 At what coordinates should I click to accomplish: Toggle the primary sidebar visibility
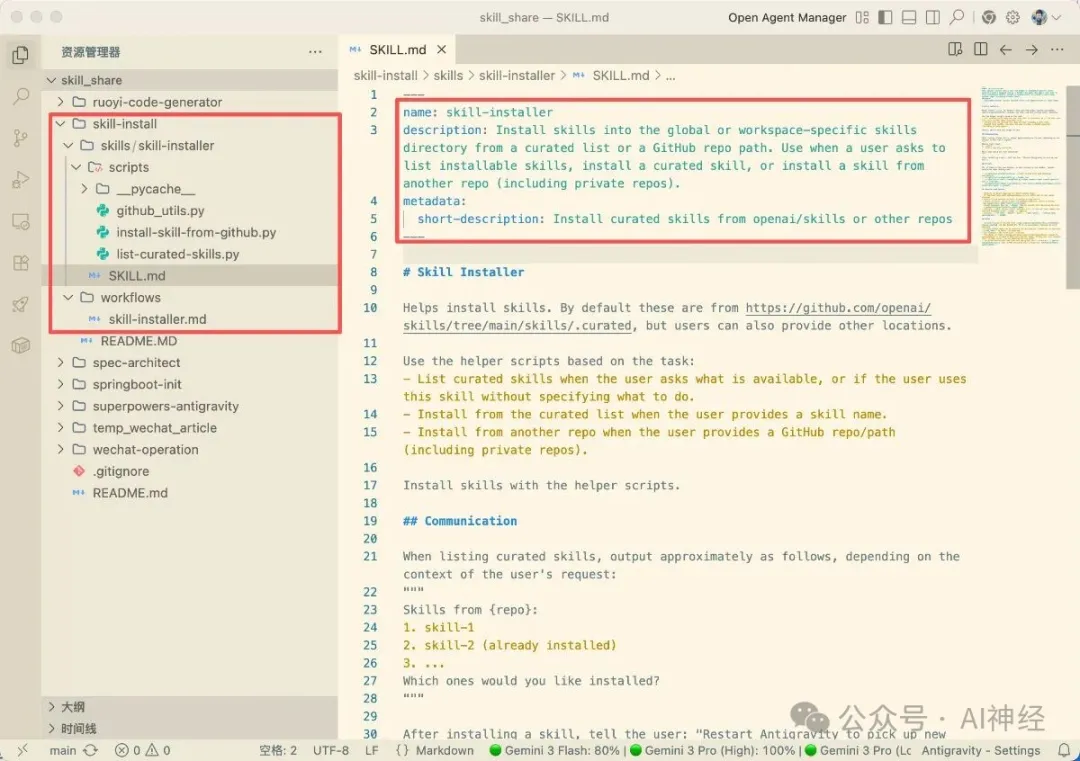pyautogui.click(x=884, y=17)
